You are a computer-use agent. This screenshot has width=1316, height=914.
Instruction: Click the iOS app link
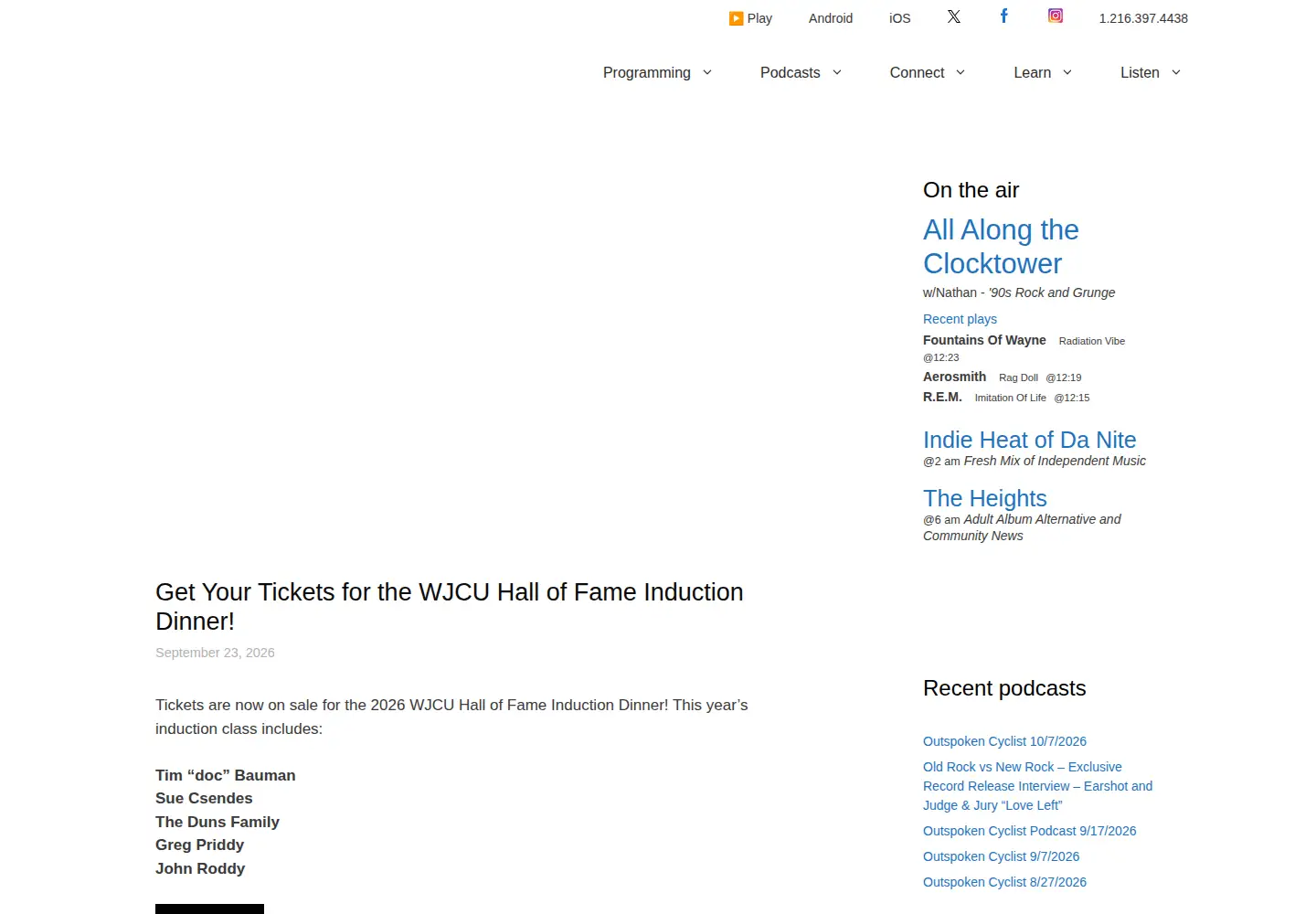click(x=900, y=18)
